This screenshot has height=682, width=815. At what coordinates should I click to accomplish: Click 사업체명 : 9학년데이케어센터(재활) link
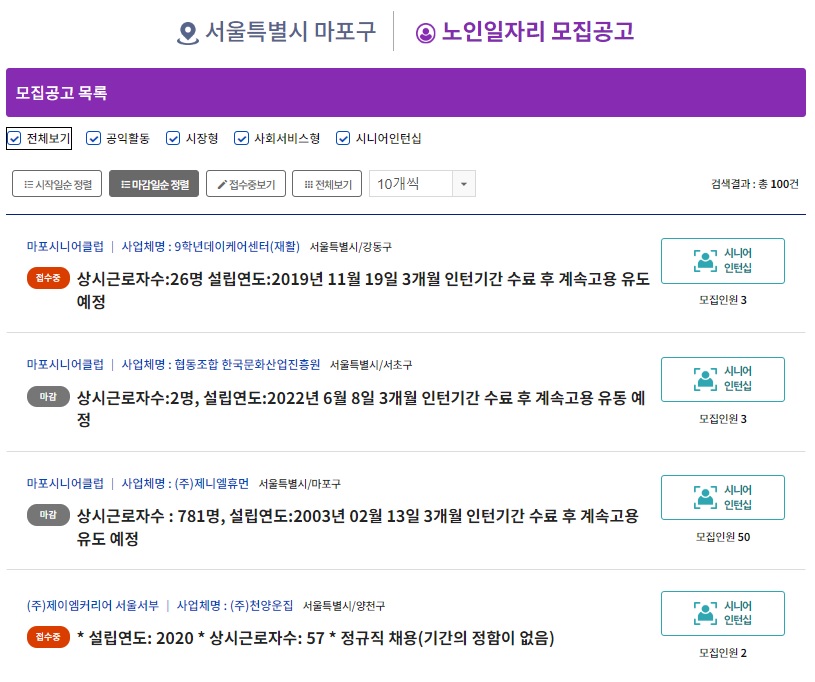[x=211, y=246]
